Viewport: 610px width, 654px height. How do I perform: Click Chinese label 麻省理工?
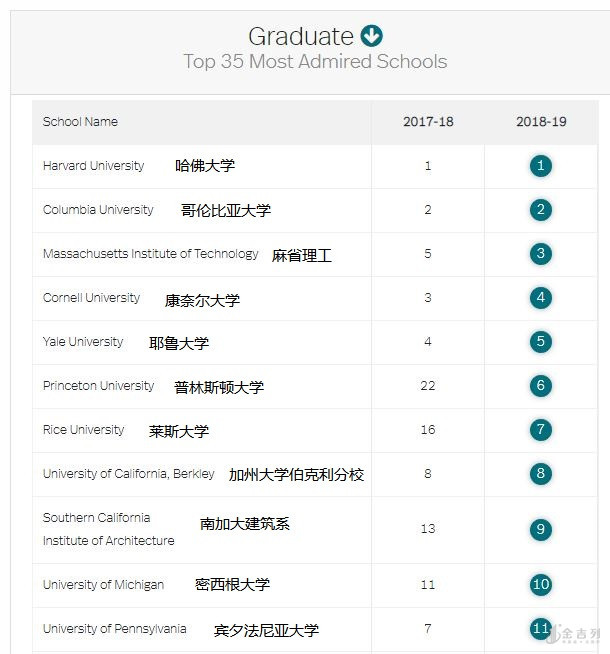click(302, 255)
